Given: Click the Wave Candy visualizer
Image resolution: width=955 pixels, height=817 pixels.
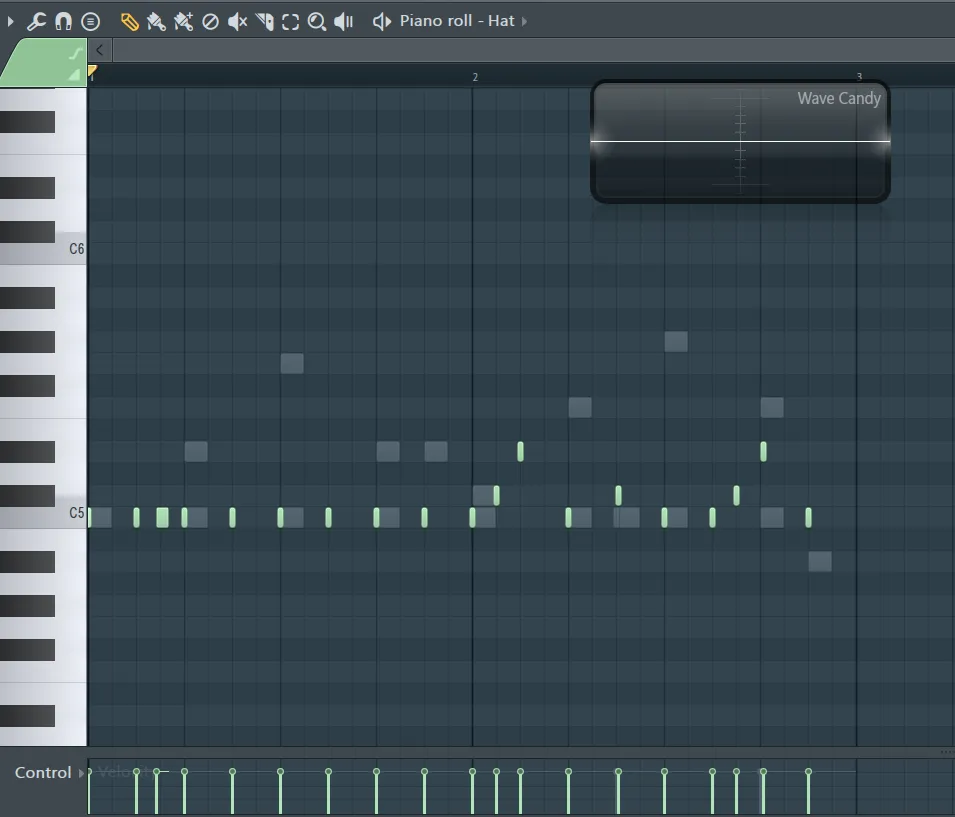Looking at the screenshot, I should [x=741, y=141].
